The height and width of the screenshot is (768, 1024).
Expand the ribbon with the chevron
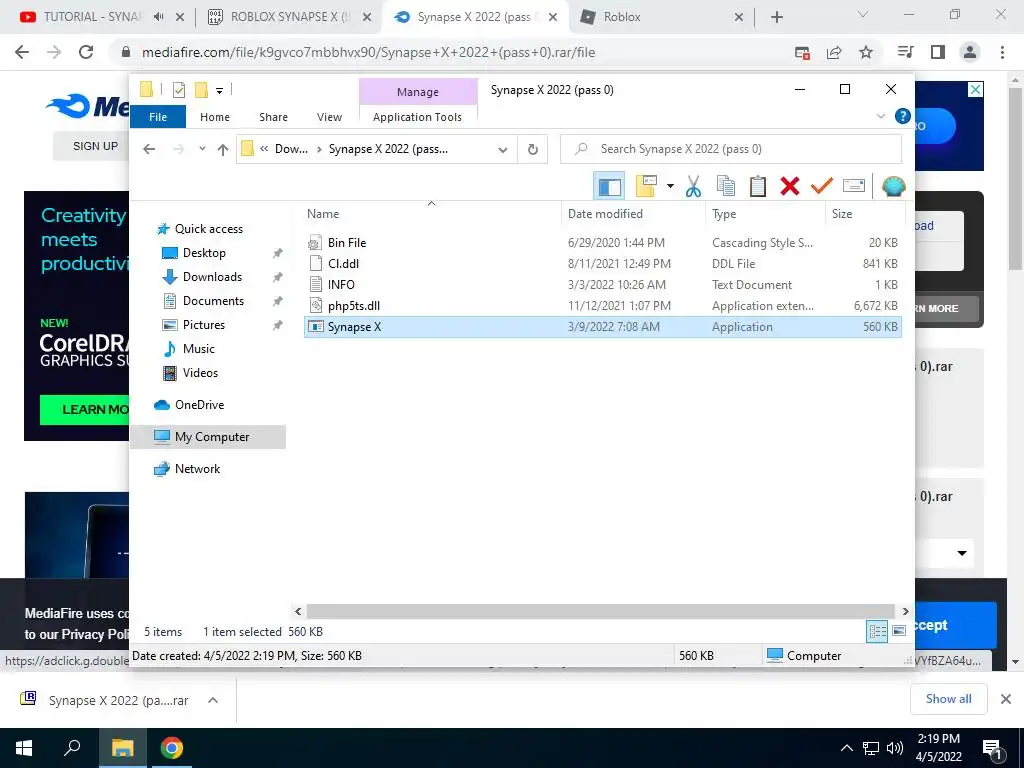(880, 116)
